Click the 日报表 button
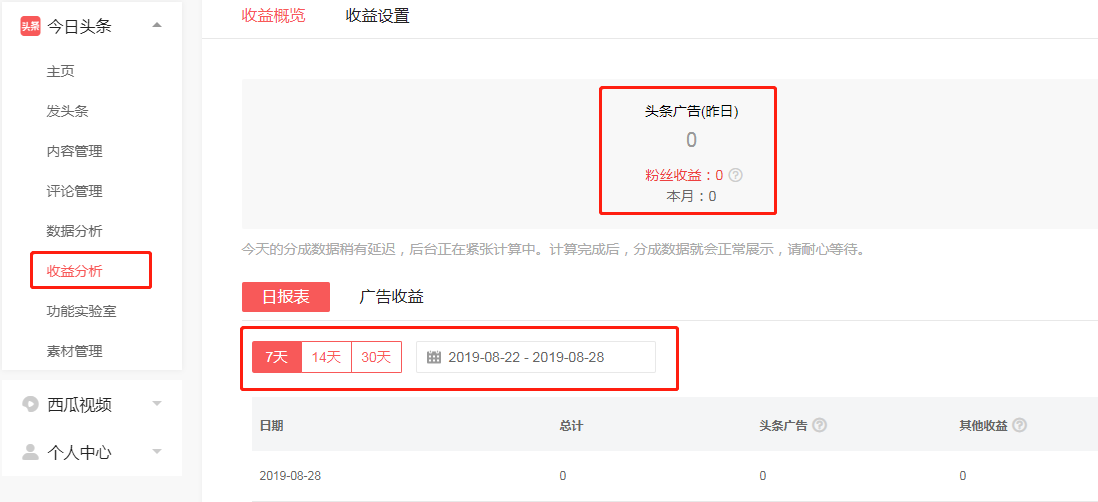1098x502 pixels. pyautogui.click(x=286, y=297)
